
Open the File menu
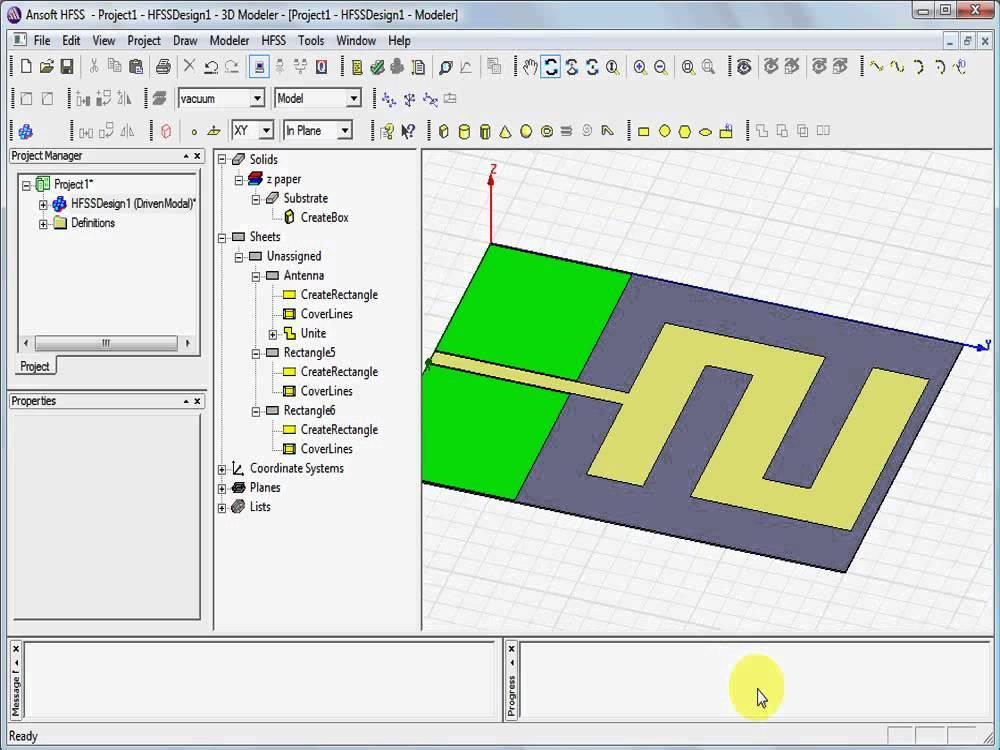click(41, 41)
